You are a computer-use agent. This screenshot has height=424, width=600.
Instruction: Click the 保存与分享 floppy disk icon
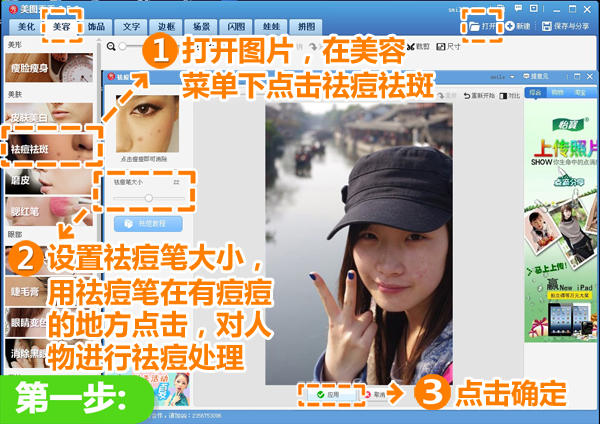(546, 26)
